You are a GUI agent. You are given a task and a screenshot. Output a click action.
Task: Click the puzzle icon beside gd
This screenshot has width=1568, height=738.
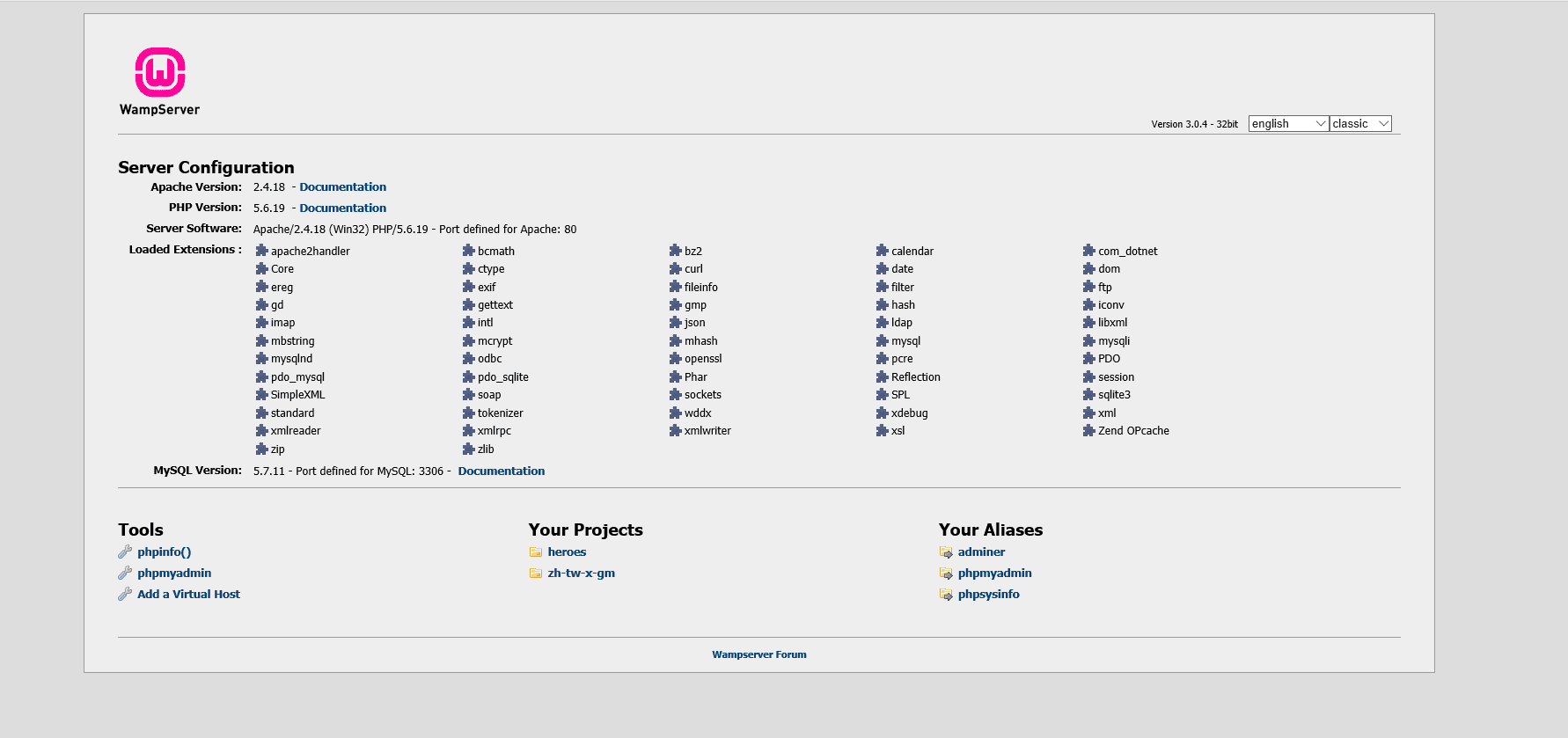(261, 305)
